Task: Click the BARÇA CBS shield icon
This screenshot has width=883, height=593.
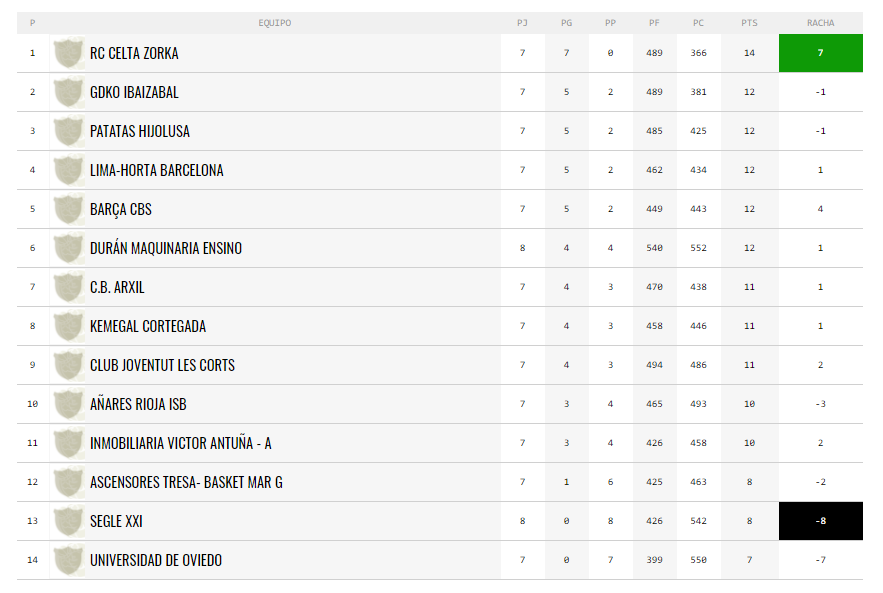Action: click(68, 209)
